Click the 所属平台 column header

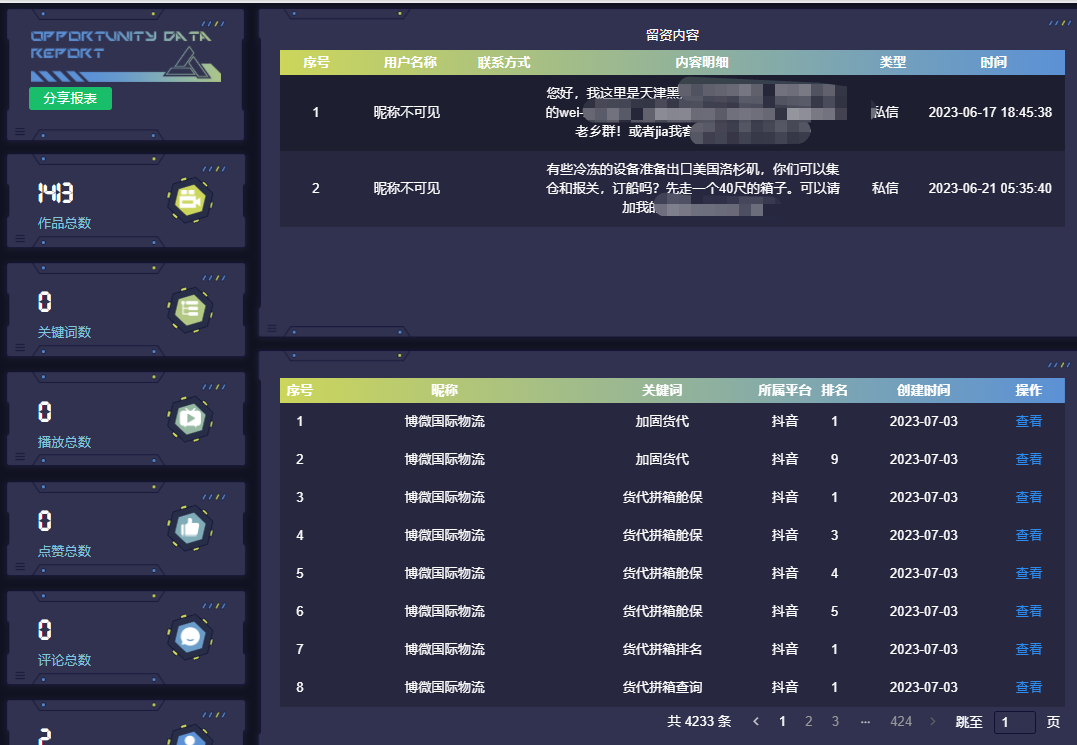pyautogui.click(x=784, y=391)
